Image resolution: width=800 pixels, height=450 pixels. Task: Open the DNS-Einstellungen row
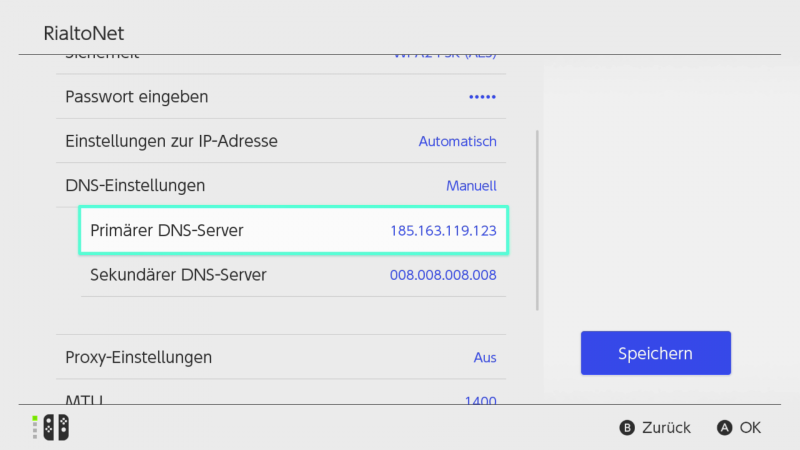[135, 185]
